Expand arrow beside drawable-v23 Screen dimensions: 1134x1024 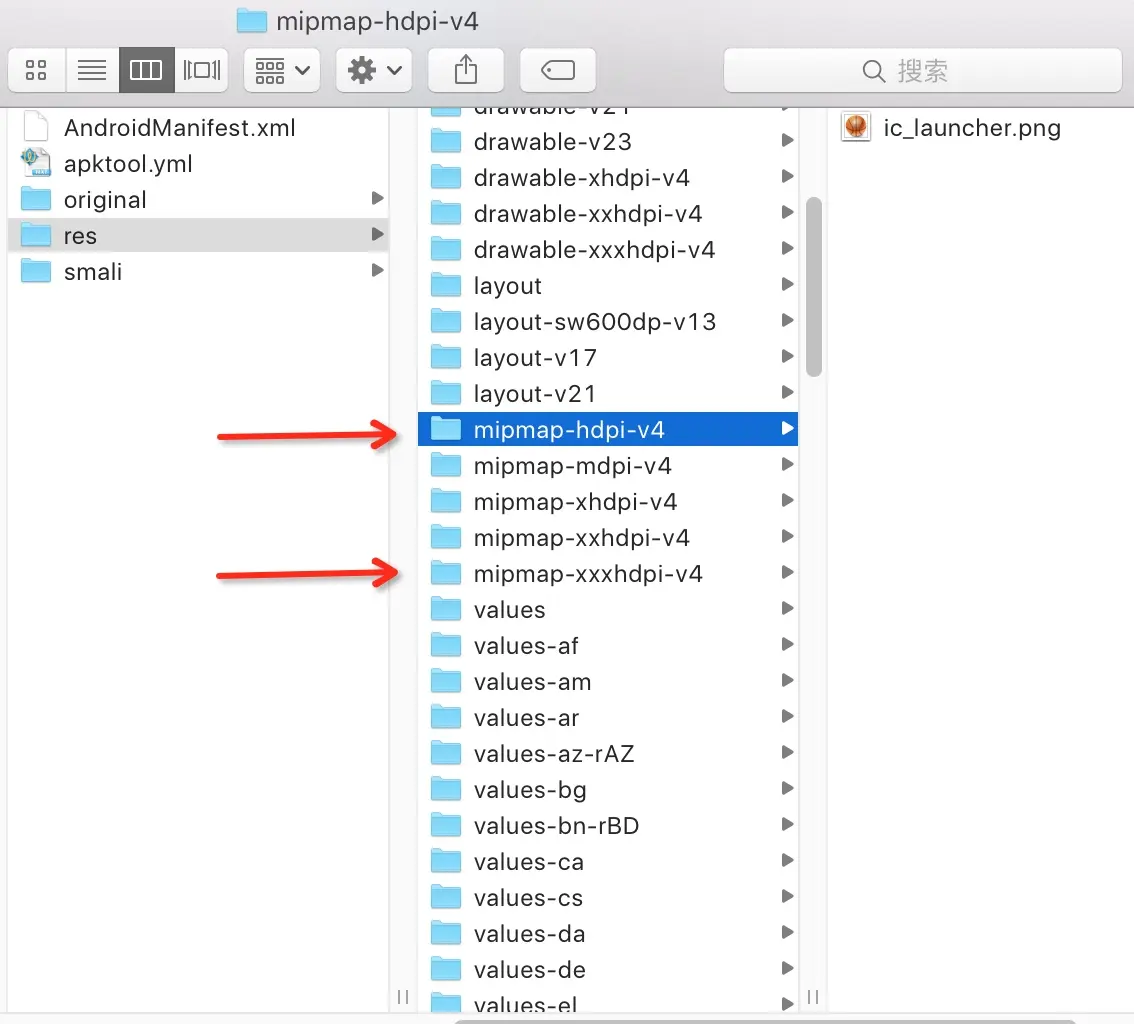point(788,140)
